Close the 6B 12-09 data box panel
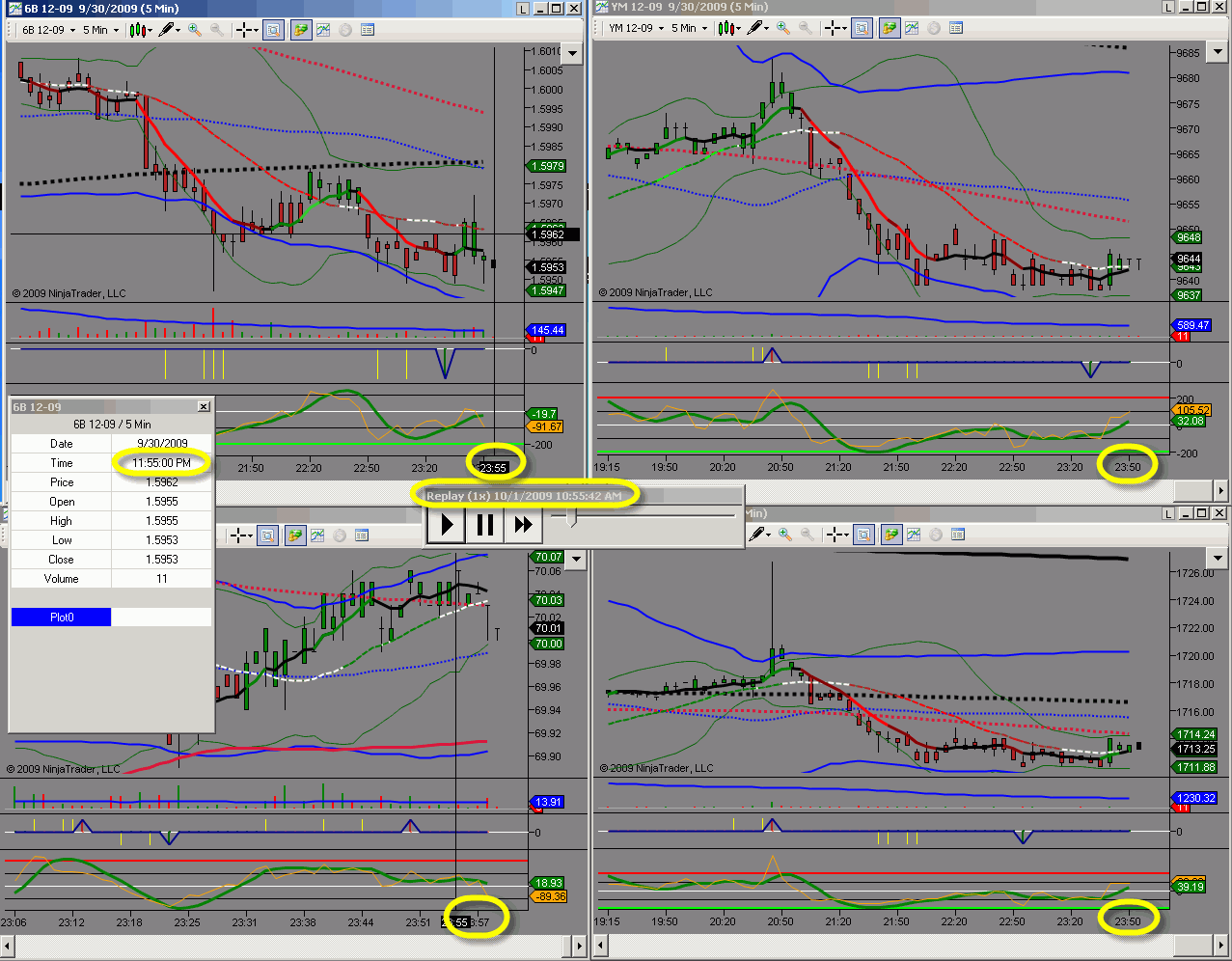 [204, 407]
